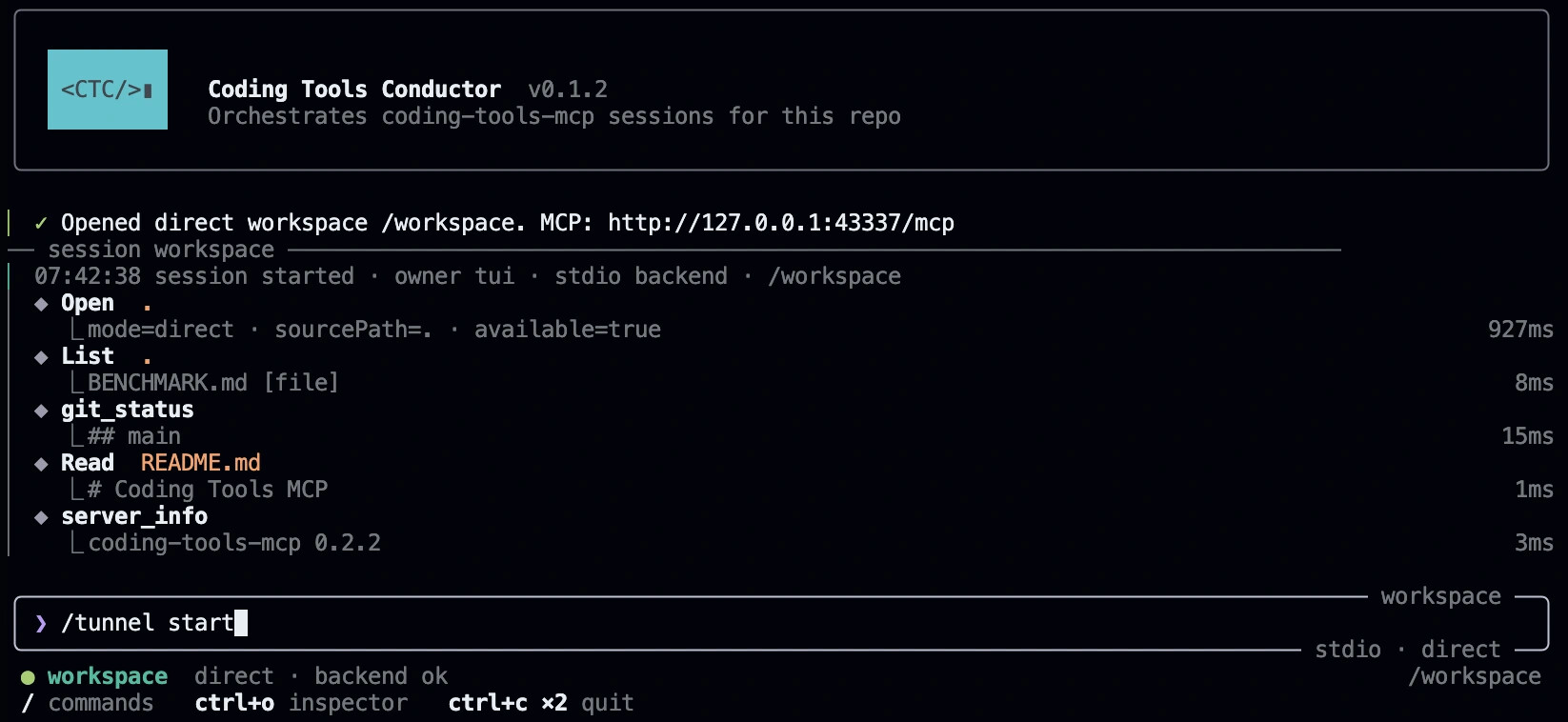Click the diamond icon next to git_status
The image size is (1568, 722).
(41, 411)
